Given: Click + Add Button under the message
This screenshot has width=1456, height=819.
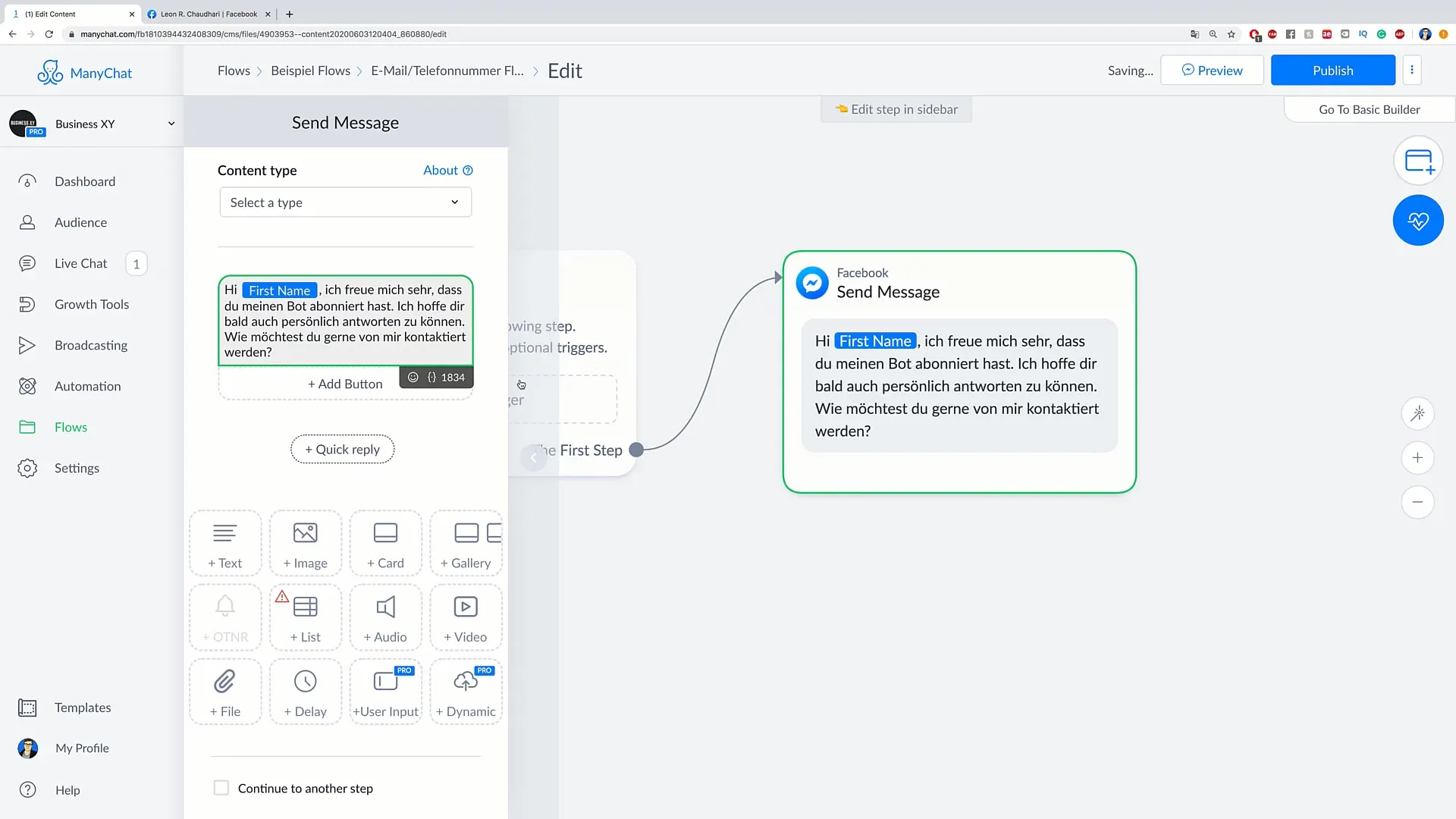Looking at the screenshot, I should click(345, 384).
